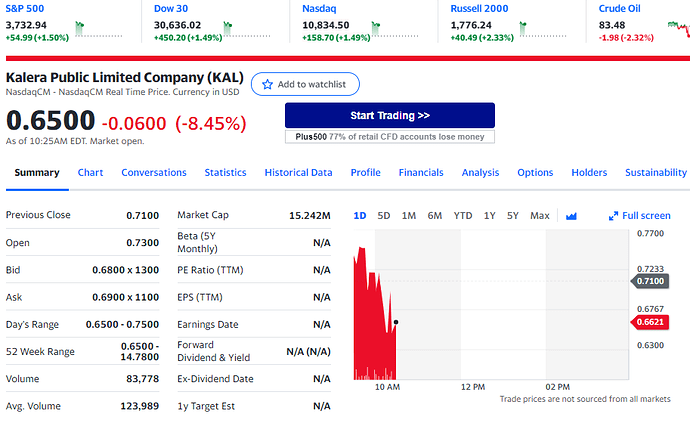The width and height of the screenshot is (690, 423).
Task: Click the red price change -0.0600 (-8.45%)
Action: click(174, 123)
